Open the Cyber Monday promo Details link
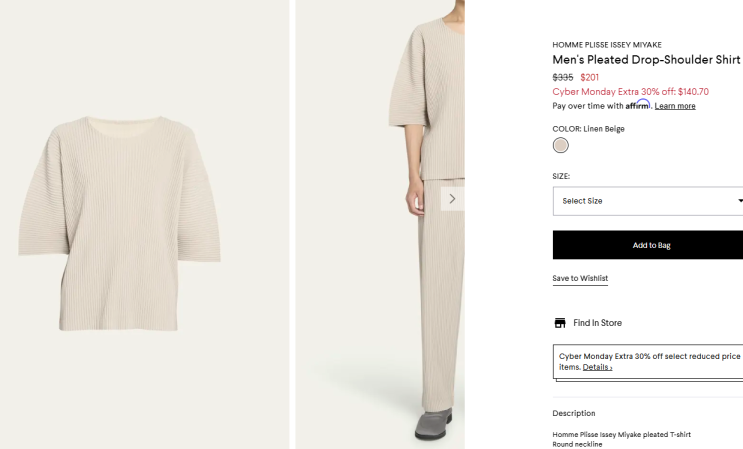The image size is (743, 449). coord(597,367)
